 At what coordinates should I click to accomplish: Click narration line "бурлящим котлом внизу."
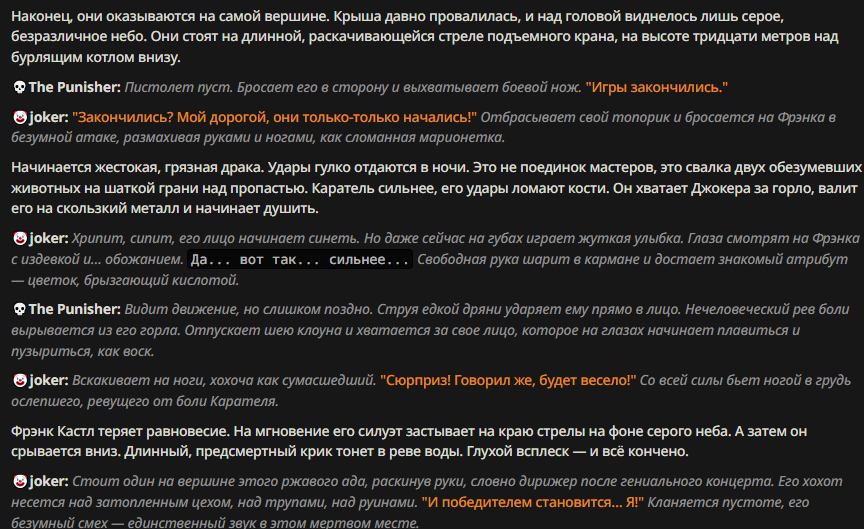[96, 57]
